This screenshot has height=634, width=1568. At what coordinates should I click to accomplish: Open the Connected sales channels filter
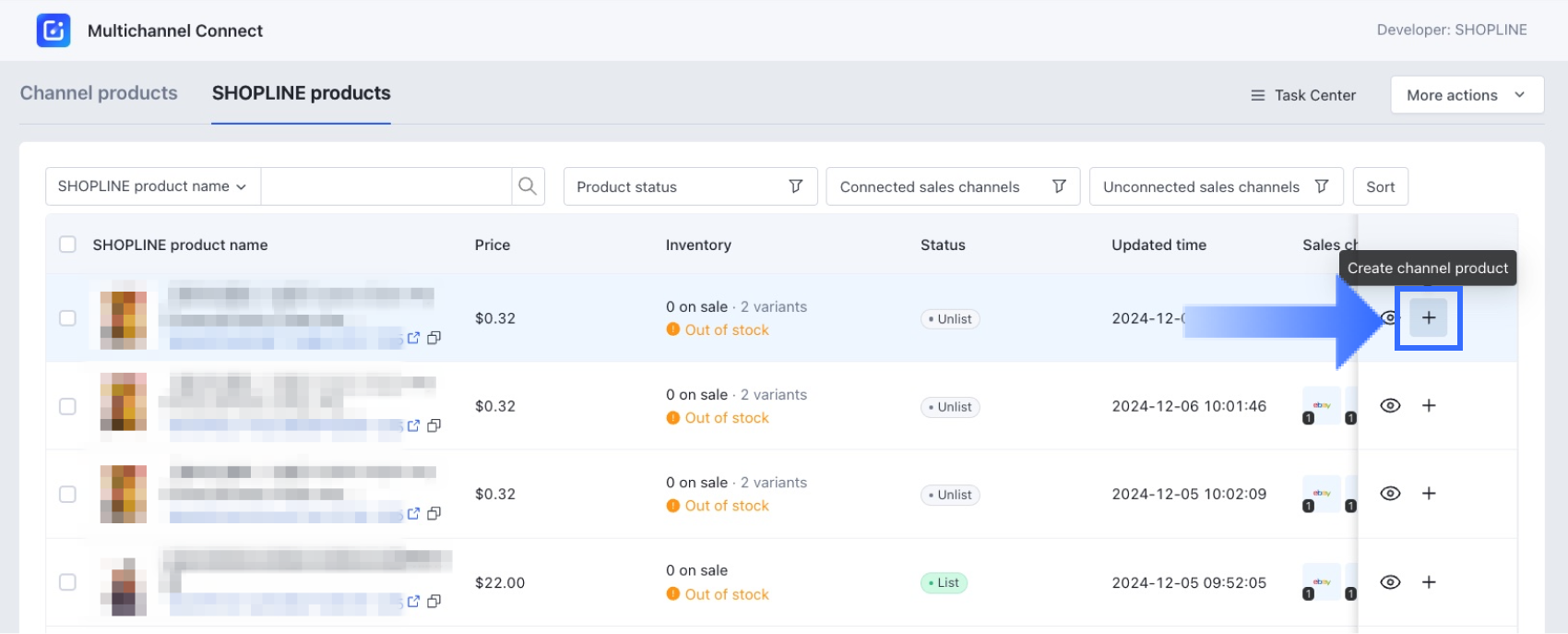pos(952,186)
